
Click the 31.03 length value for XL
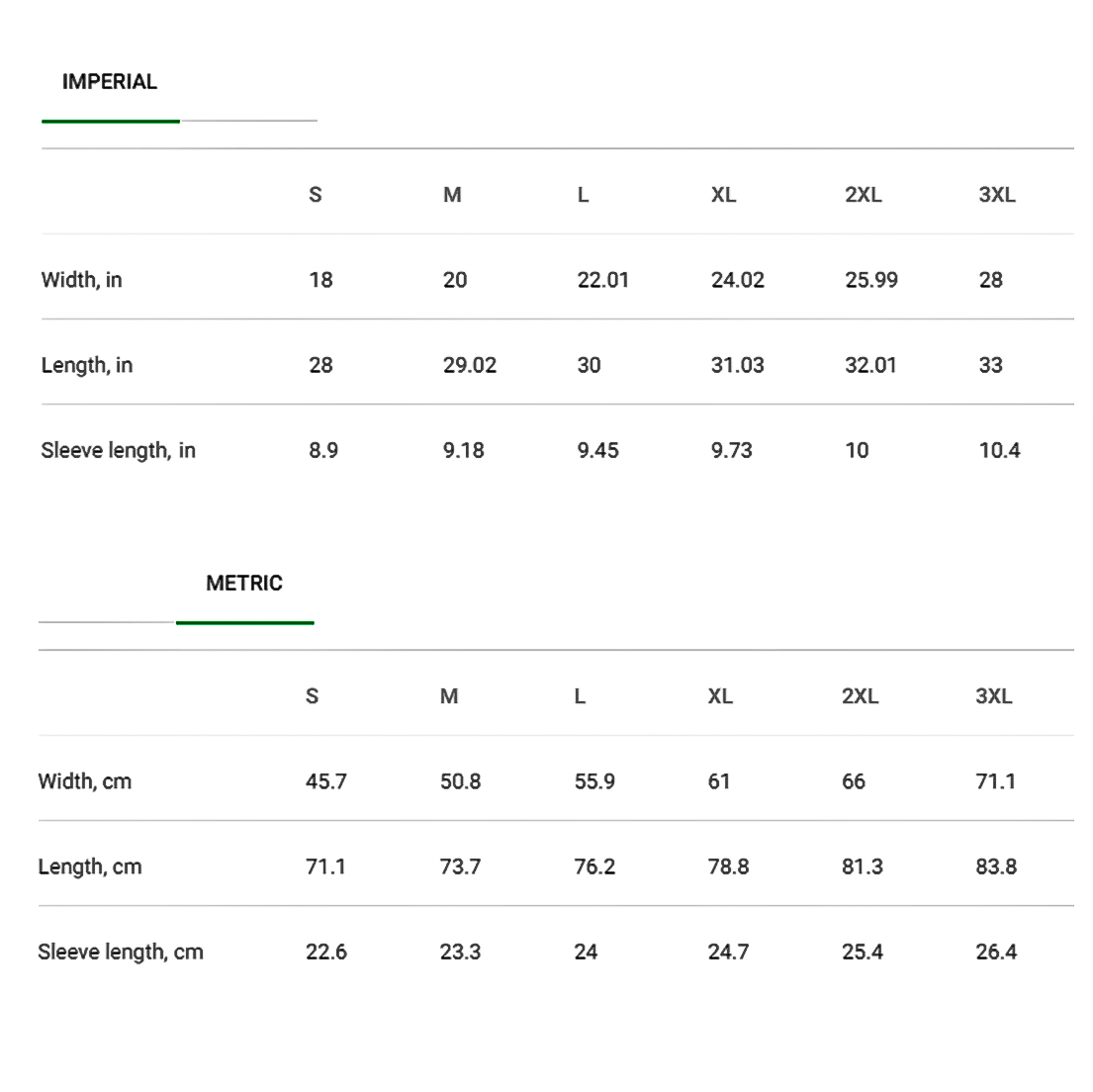click(x=738, y=364)
